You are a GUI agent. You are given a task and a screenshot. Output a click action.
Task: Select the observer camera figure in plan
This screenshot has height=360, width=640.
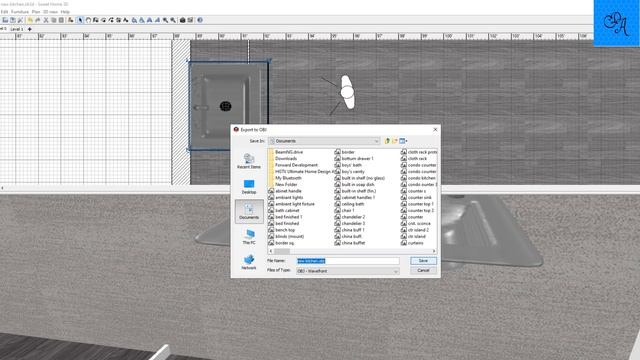[x=347, y=92]
